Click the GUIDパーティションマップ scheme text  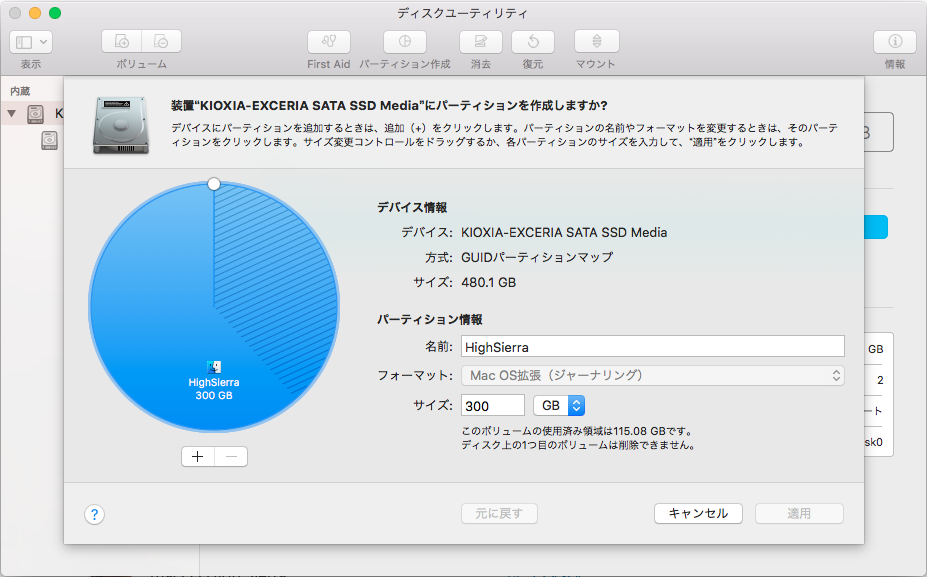(537, 257)
